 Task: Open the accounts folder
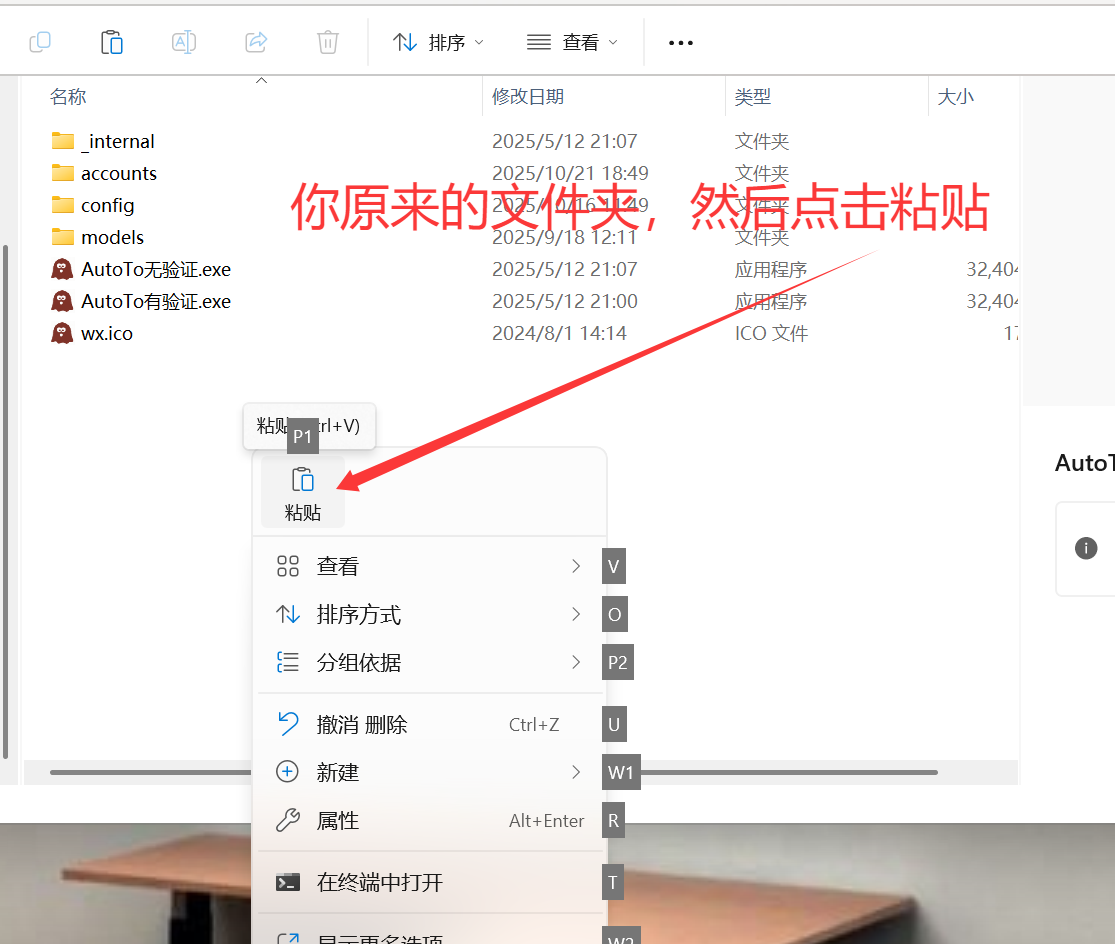118,173
